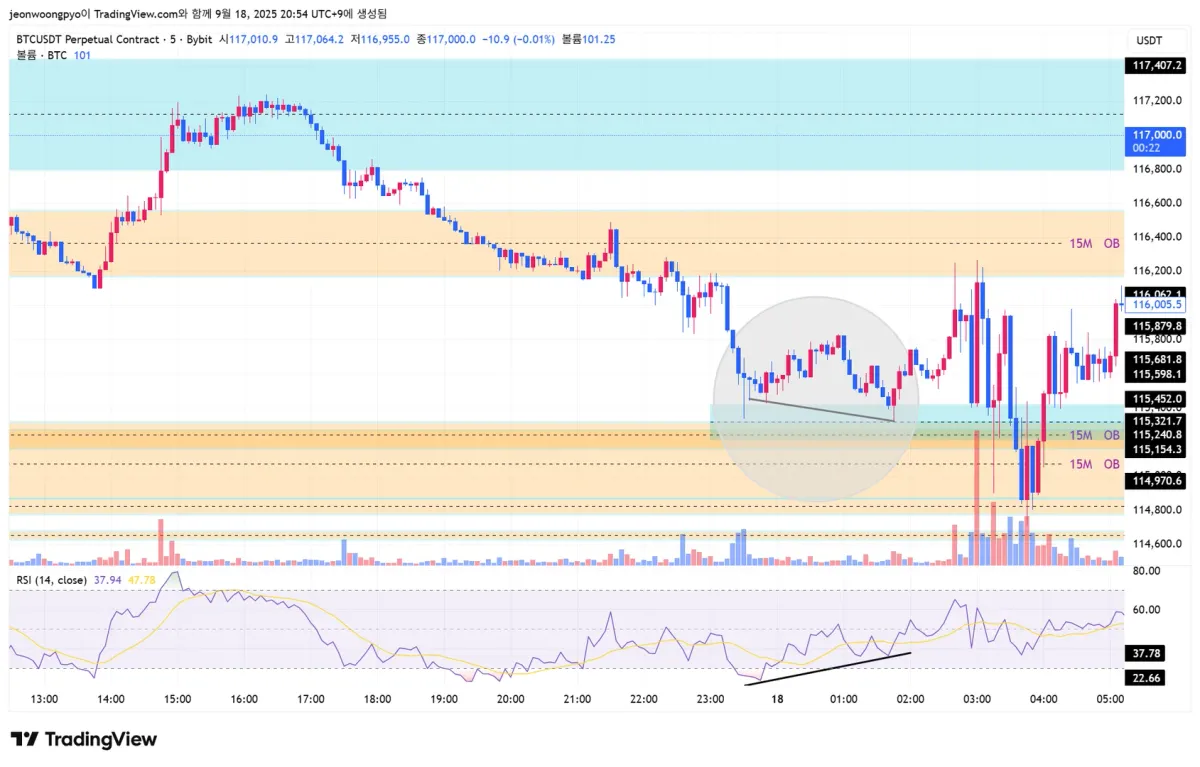Click the 15:00 label on the time axis

177,700
